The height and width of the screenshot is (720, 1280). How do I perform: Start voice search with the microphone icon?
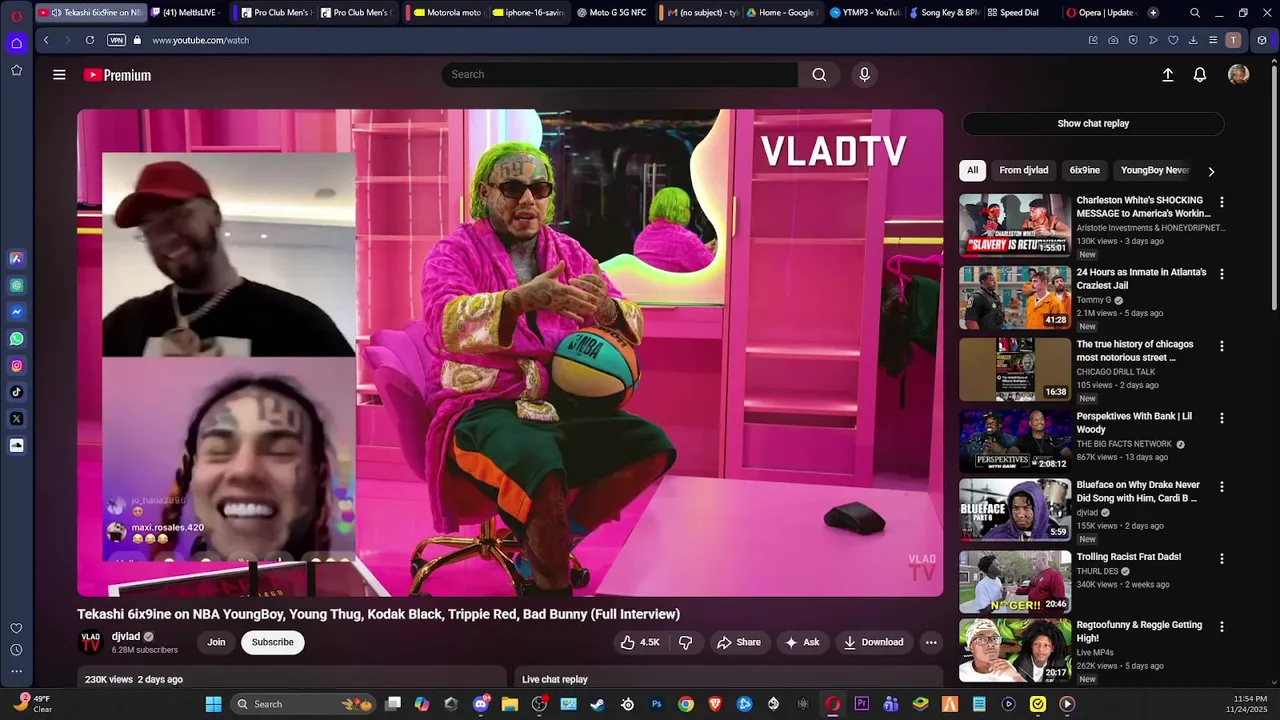point(865,74)
